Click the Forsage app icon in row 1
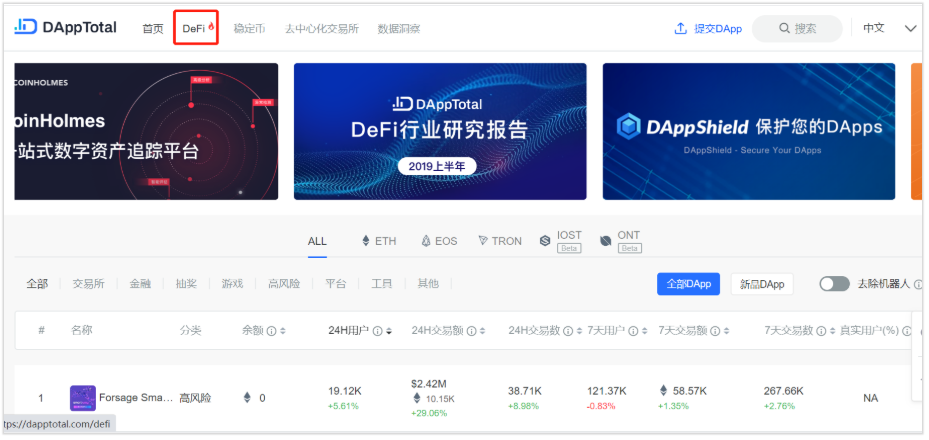The image size is (929, 440). tap(82, 398)
